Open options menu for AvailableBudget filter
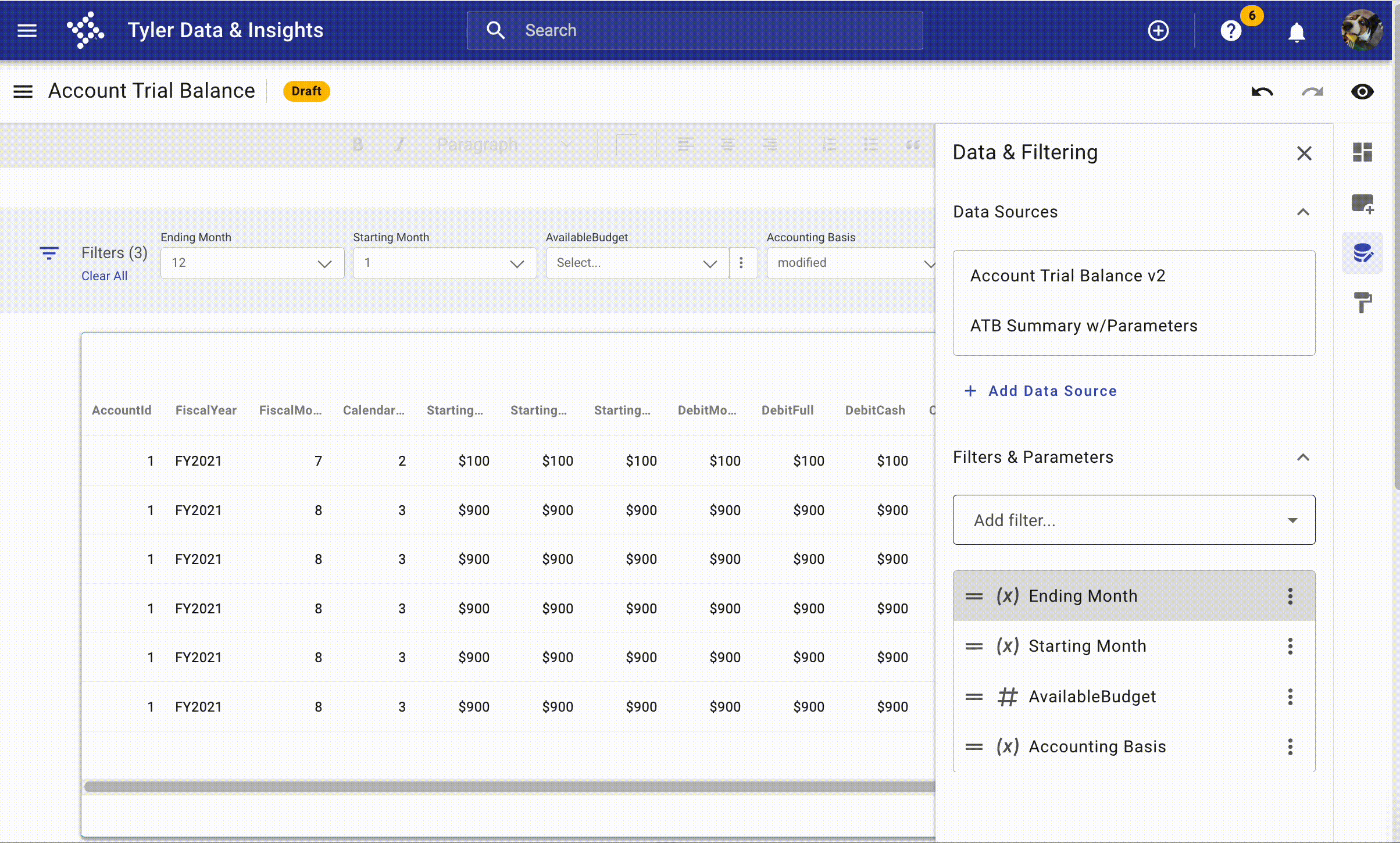The width and height of the screenshot is (1400, 843). pos(1290,696)
